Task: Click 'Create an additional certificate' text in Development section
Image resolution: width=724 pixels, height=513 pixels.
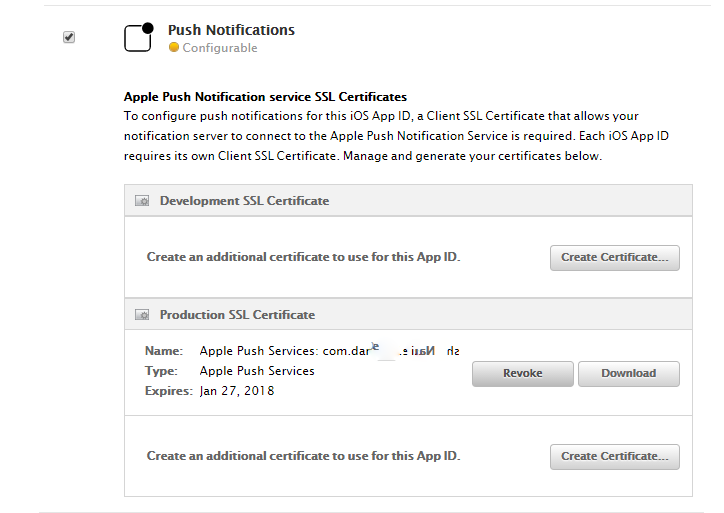Action: click(x=303, y=257)
